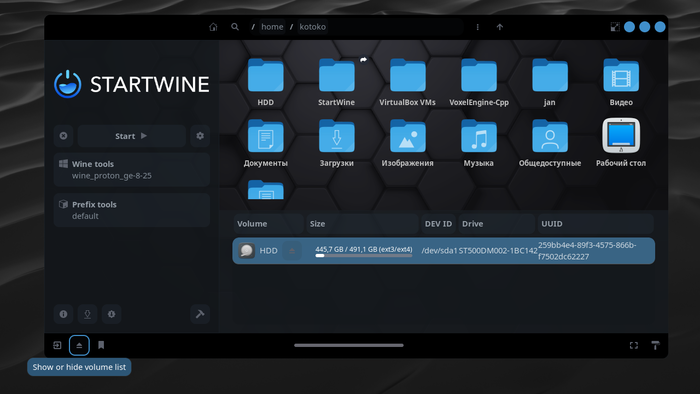Click the HDD volume usage bar
700x394 pixels.
click(364, 256)
